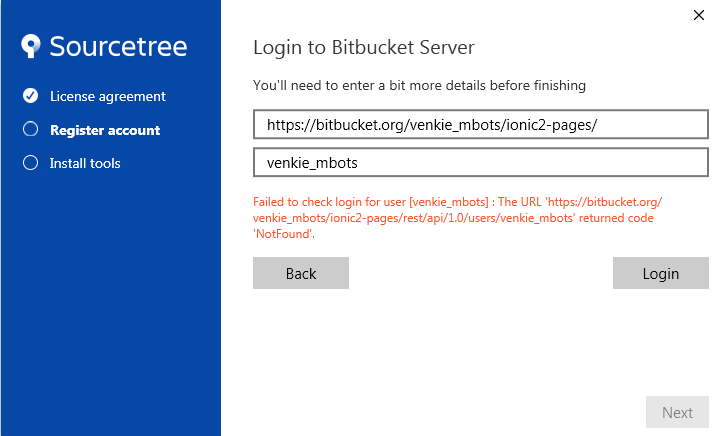Click the Bitbucket server URL field
Viewport: 719px width, 436px height.
point(480,124)
